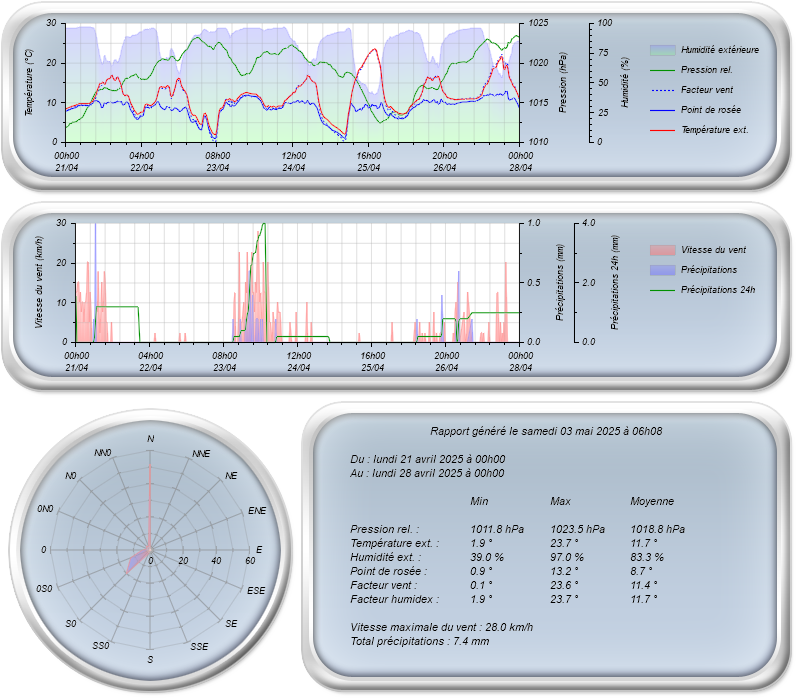Select the 26/04 date label on the wind chart
Viewport: 800px width, 700px height.
446,368
